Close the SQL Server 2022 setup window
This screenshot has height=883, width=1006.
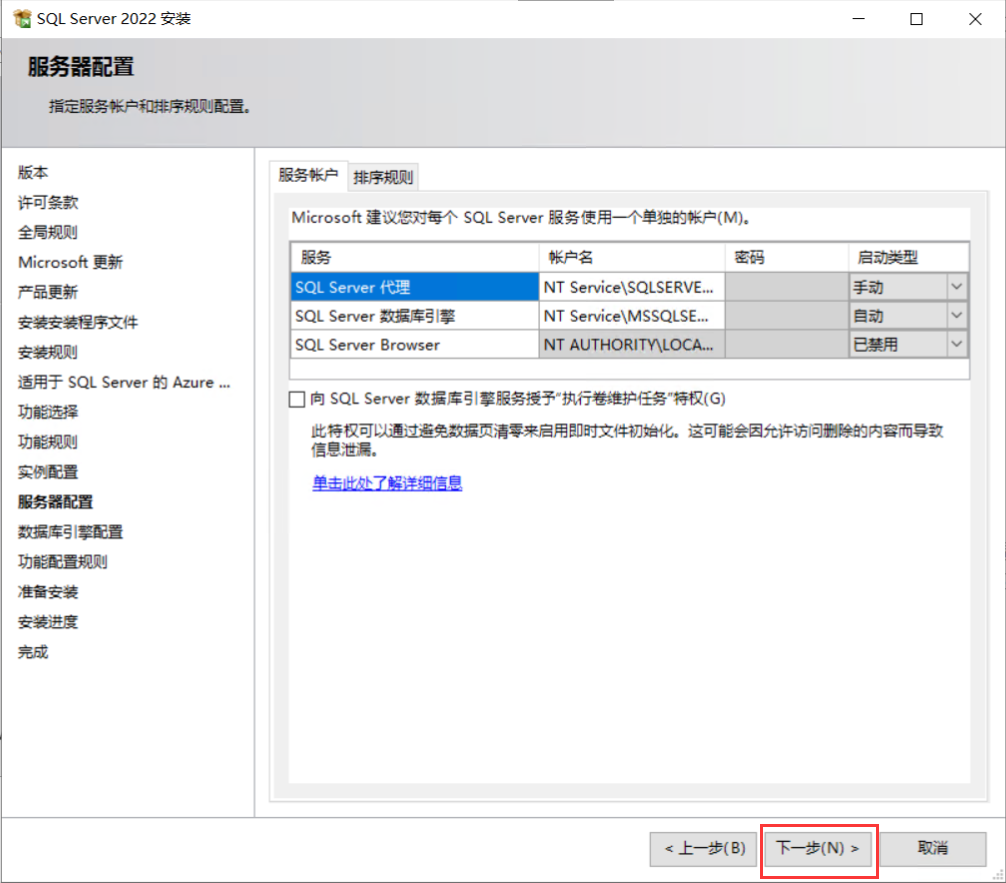click(x=975, y=19)
